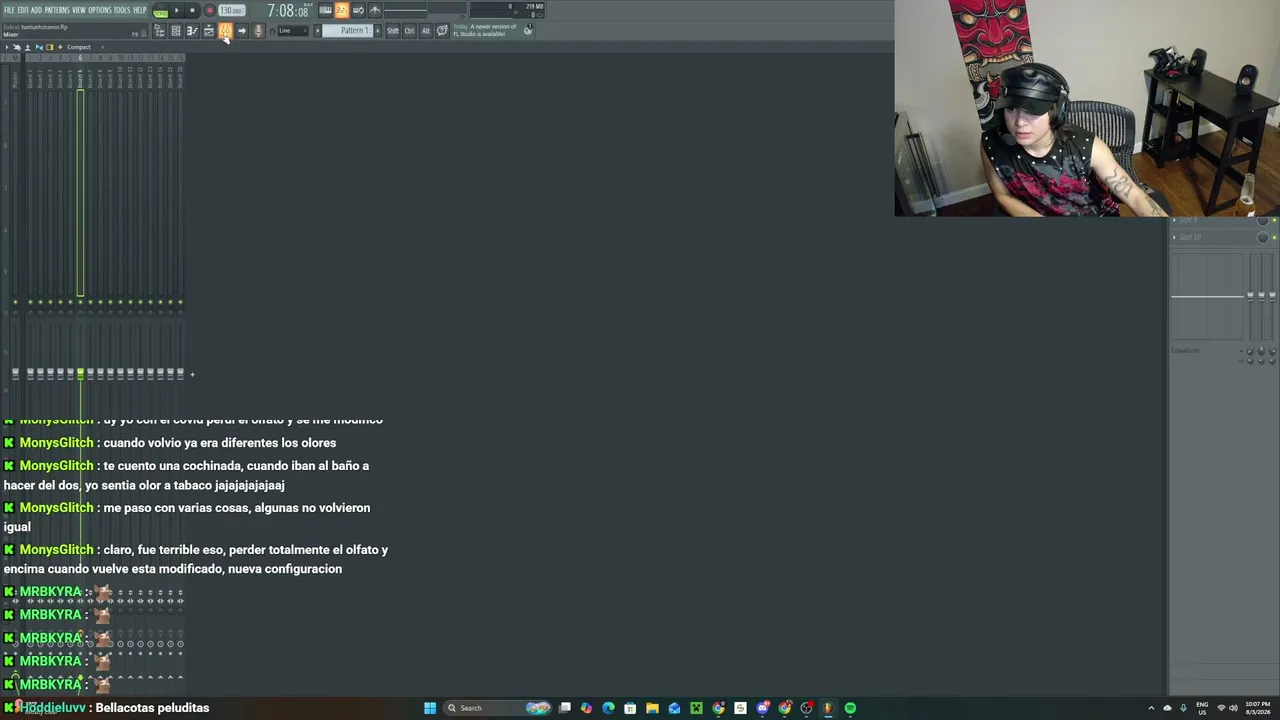Viewport: 1280px width, 720px height.
Task: Open Spotify from taskbar
Action: point(850,708)
